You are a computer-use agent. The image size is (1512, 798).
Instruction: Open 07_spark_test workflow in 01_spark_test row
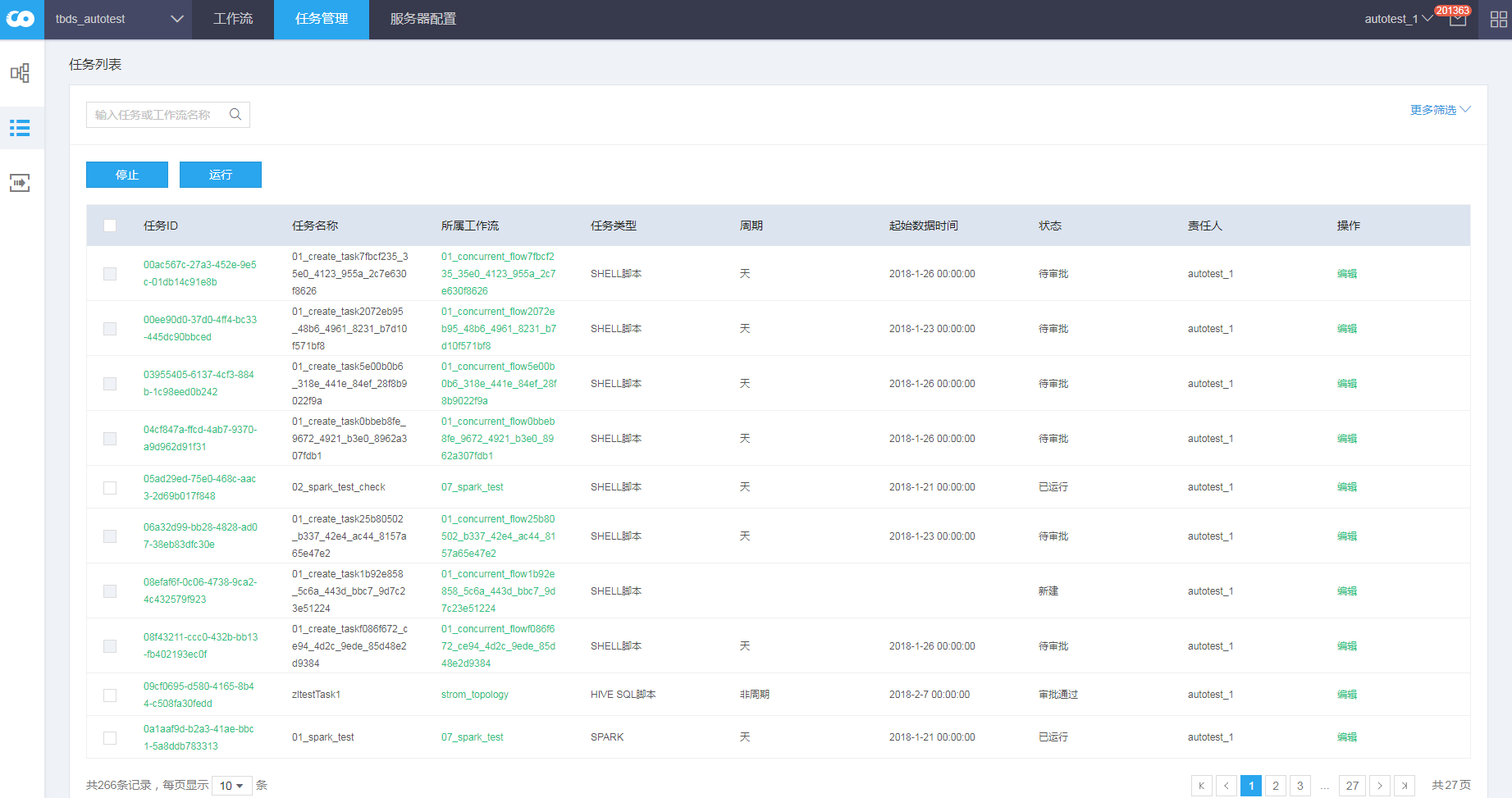[x=473, y=737]
